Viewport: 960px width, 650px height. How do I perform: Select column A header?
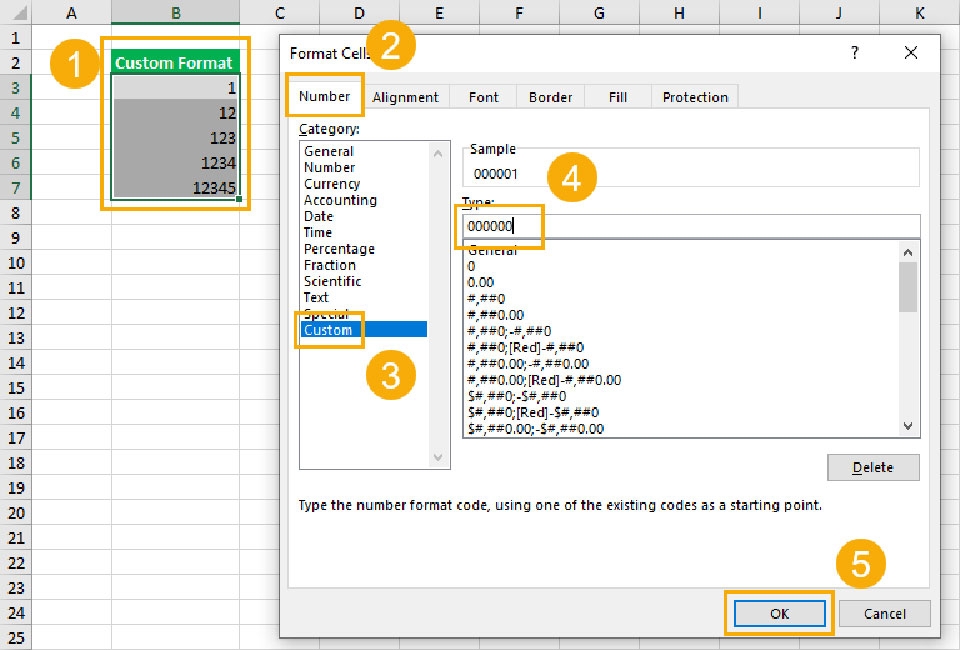pyautogui.click(x=71, y=12)
